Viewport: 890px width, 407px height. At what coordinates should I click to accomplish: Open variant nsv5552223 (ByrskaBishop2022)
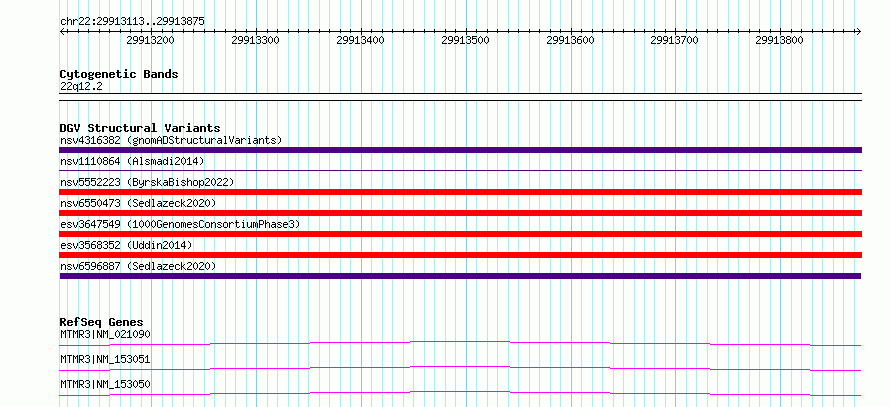coord(147,182)
